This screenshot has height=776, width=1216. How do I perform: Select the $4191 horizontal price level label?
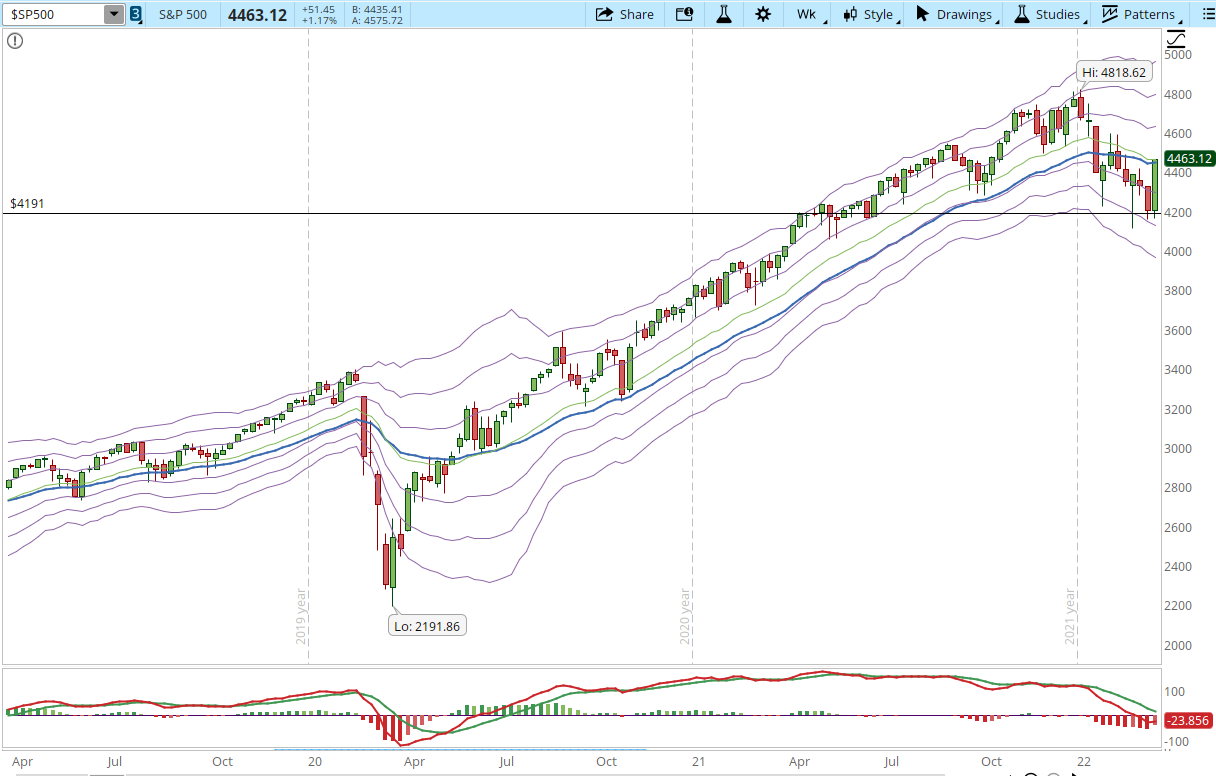tap(27, 203)
